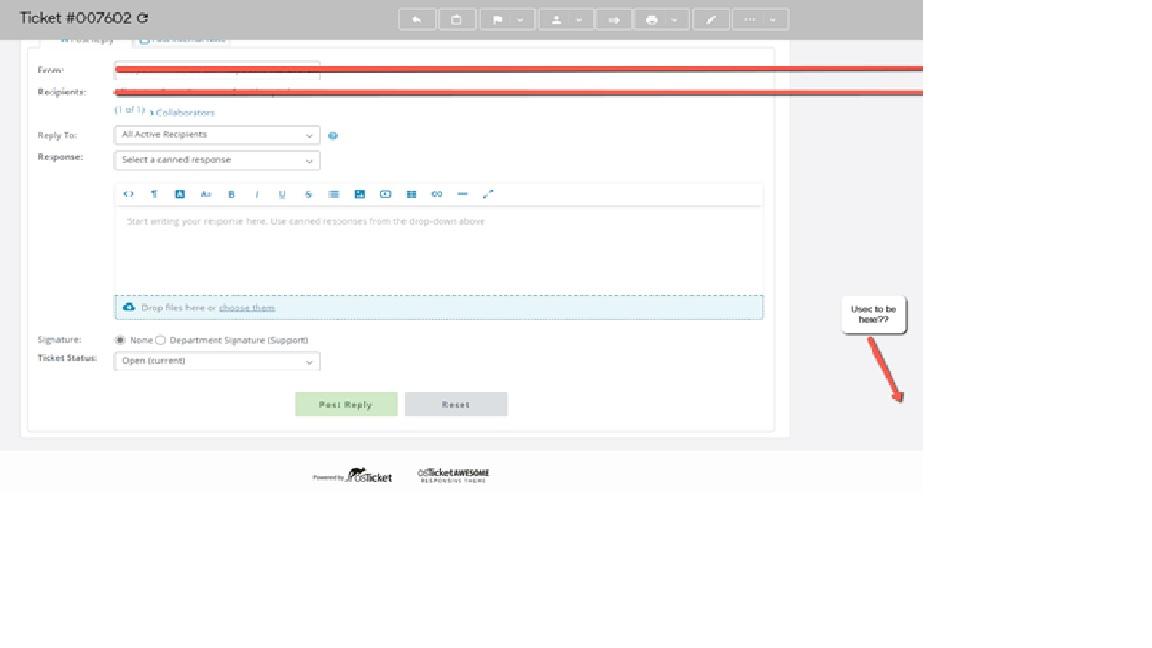Insert a link using editor toolbar

(436, 194)
